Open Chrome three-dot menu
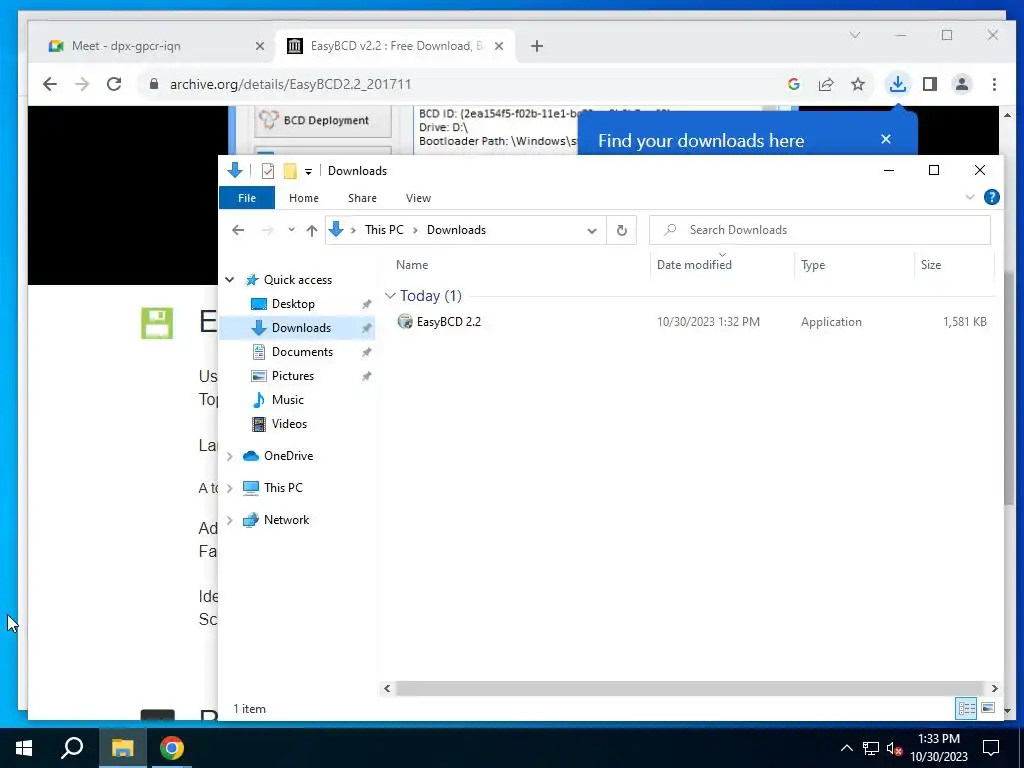 point(994,84)
